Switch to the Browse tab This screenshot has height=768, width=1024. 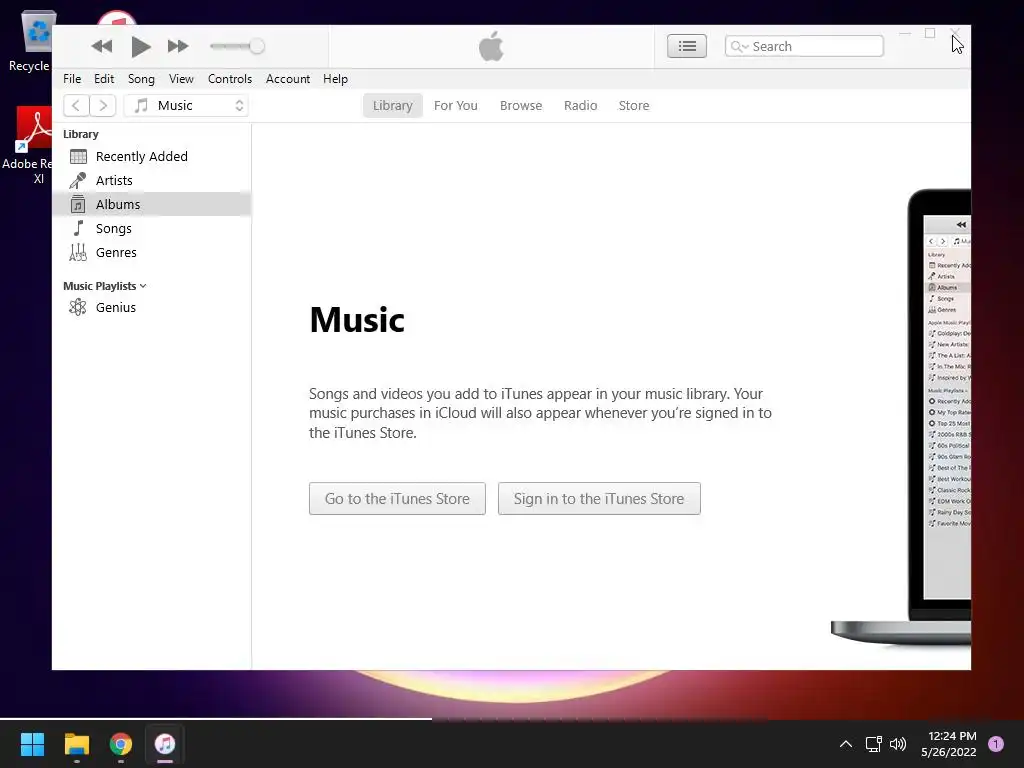click(520, 106)
